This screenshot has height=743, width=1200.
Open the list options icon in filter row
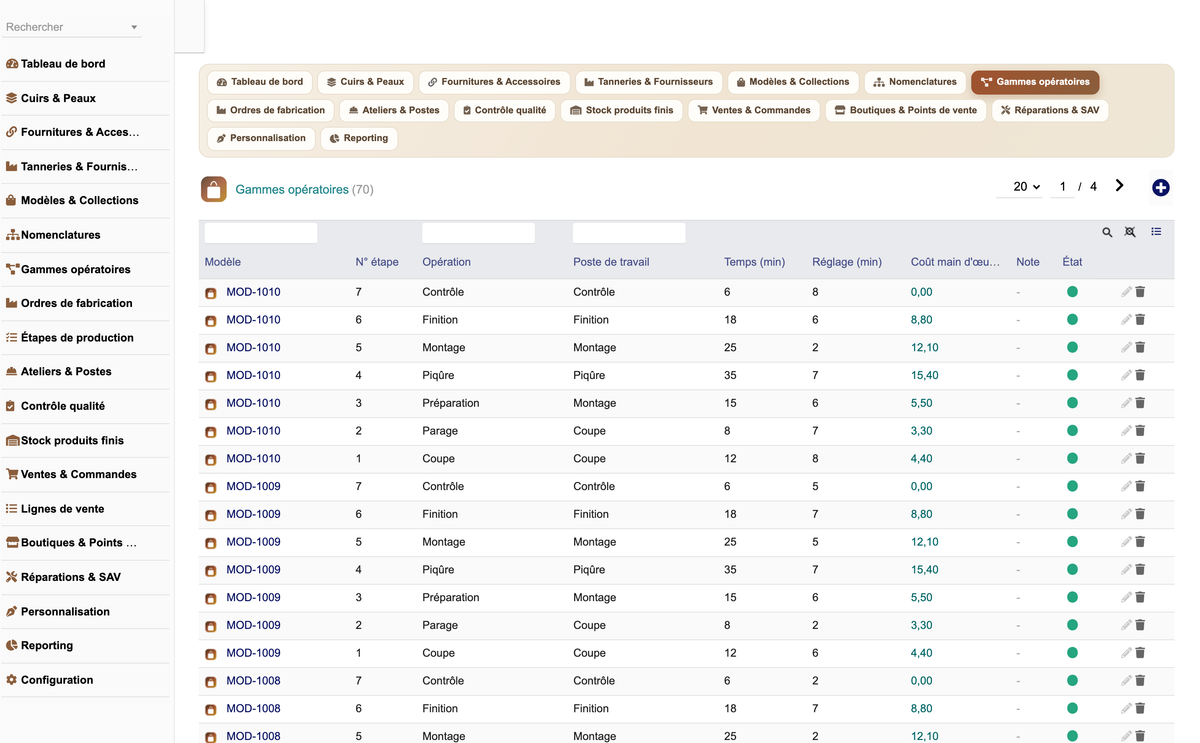(x=1156, y=232)
